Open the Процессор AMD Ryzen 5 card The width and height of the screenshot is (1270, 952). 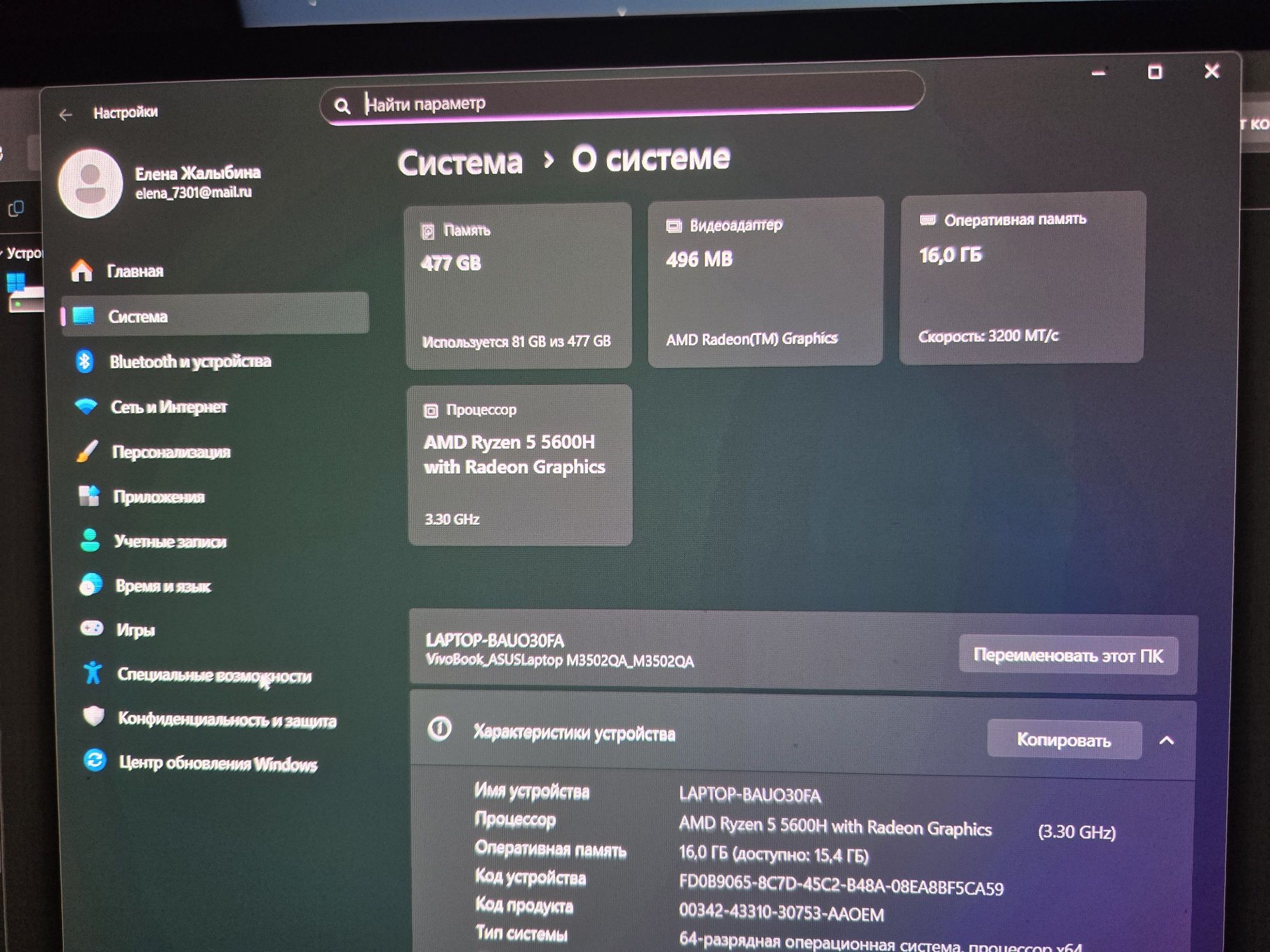click(x=520, y=465)
